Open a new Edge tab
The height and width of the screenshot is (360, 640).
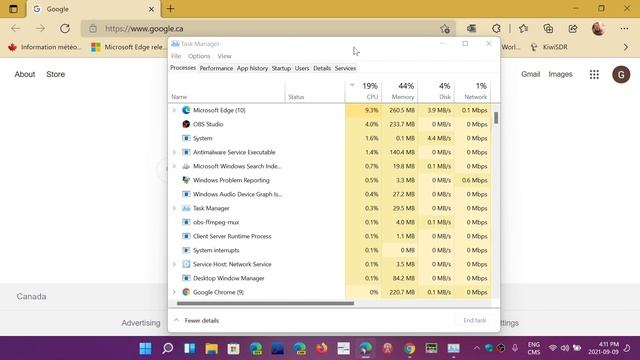point(170,9)
